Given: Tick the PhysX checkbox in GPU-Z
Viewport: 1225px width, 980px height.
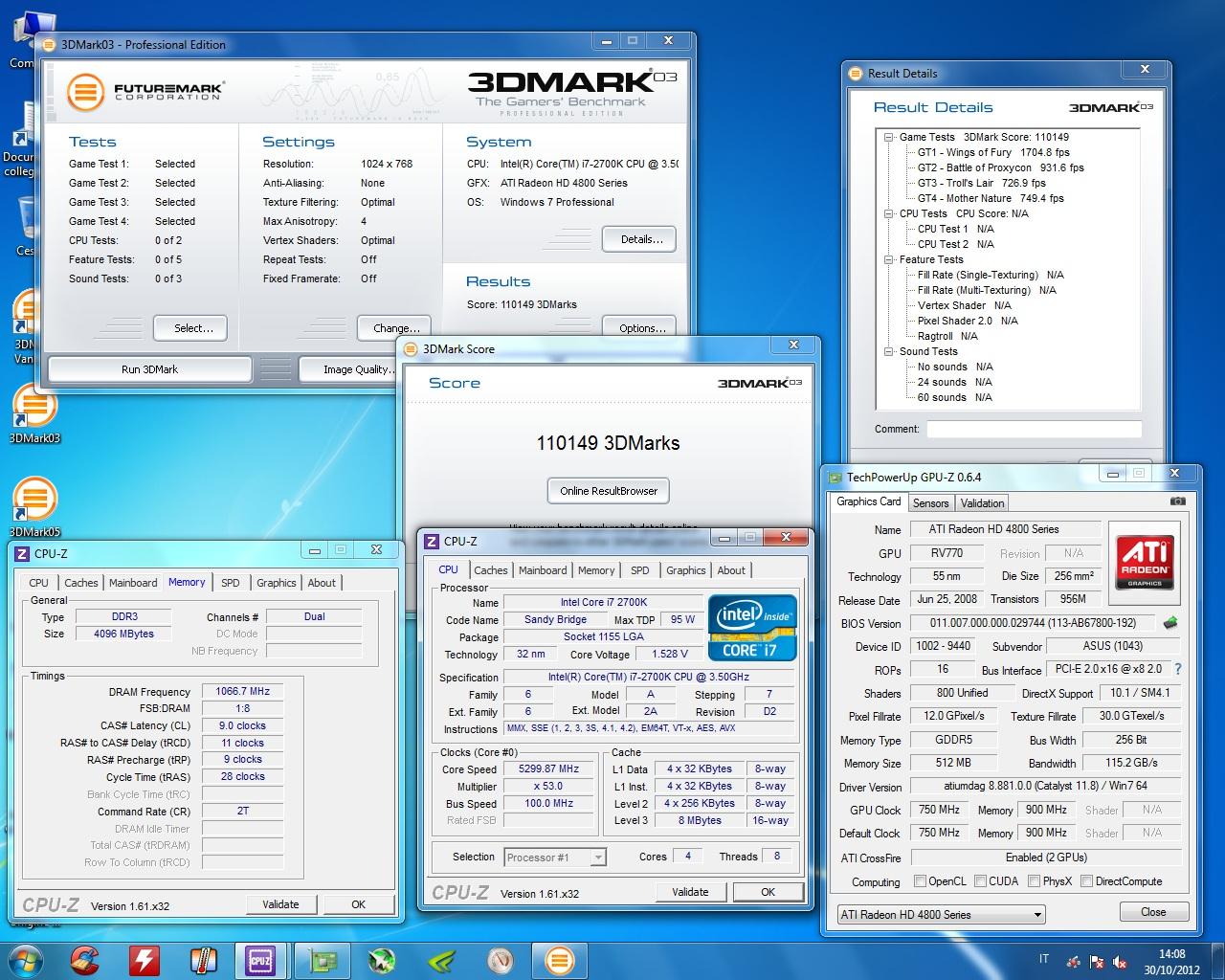Looking at the screenshot, I should click(x=1034, y=881).
